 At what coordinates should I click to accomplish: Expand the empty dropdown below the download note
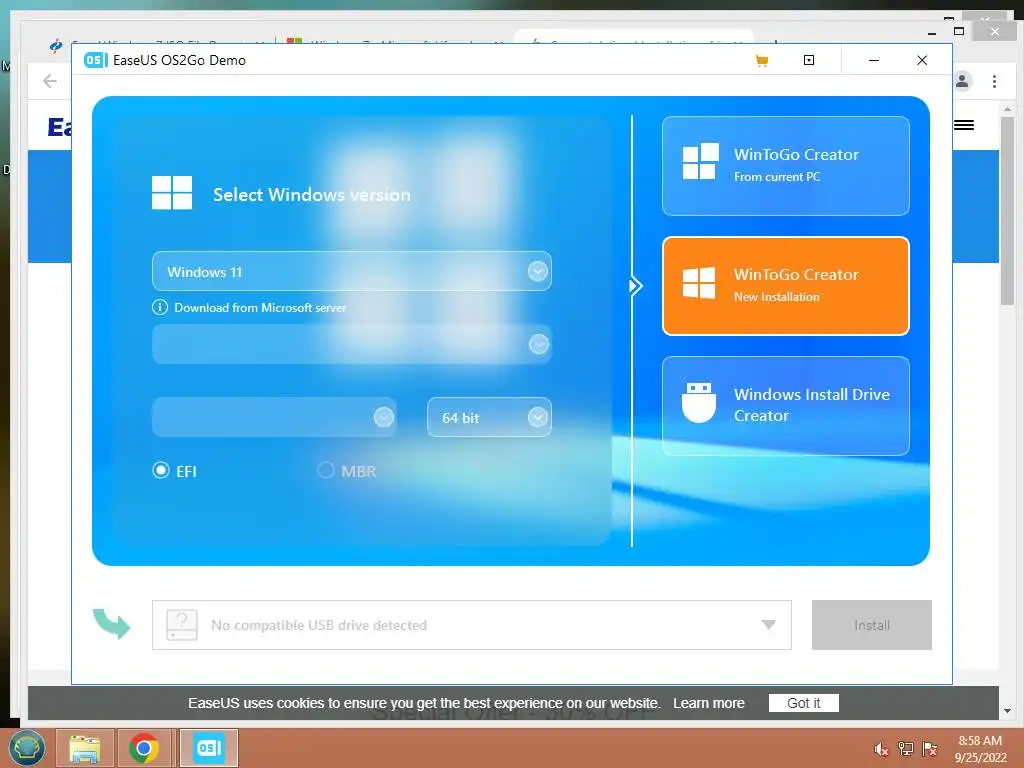coord(352,344)
